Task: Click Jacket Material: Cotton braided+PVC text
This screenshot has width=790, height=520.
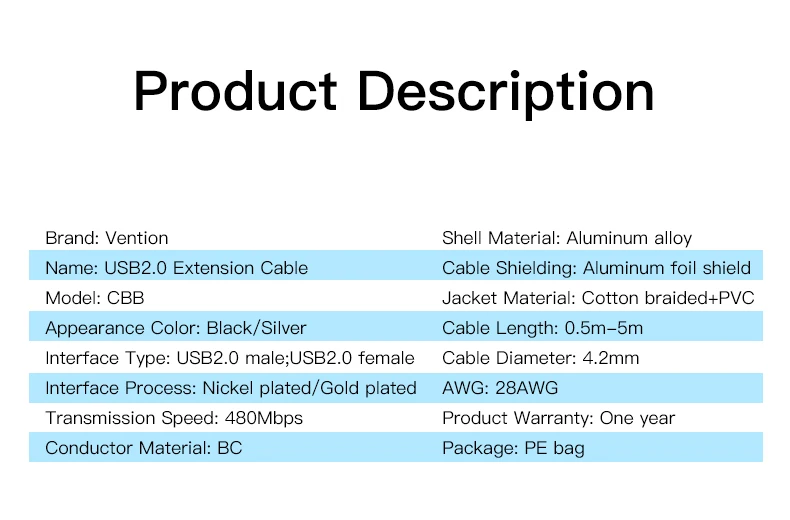Action: [598, 298]
